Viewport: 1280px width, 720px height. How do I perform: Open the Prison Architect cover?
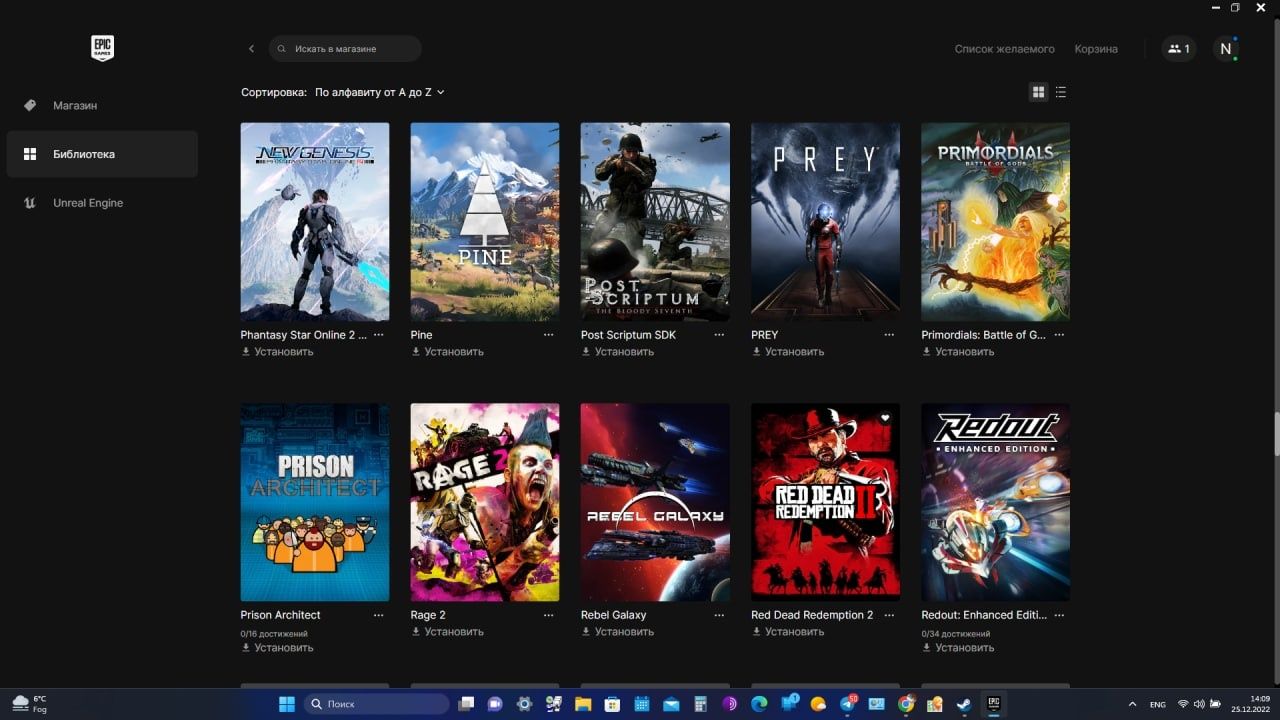315,502
